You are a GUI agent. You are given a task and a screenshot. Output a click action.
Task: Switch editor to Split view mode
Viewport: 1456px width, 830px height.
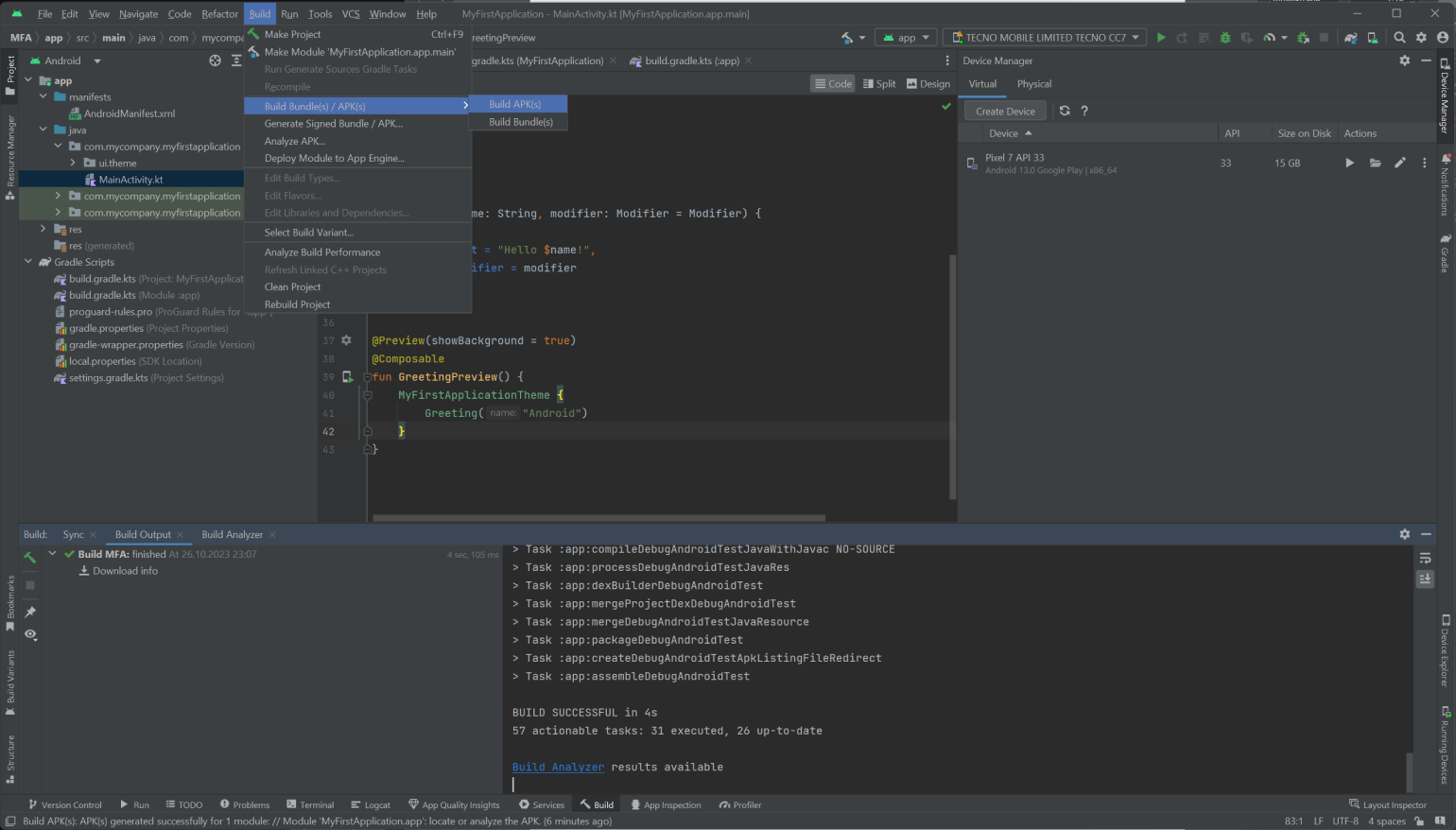[878, 84]
